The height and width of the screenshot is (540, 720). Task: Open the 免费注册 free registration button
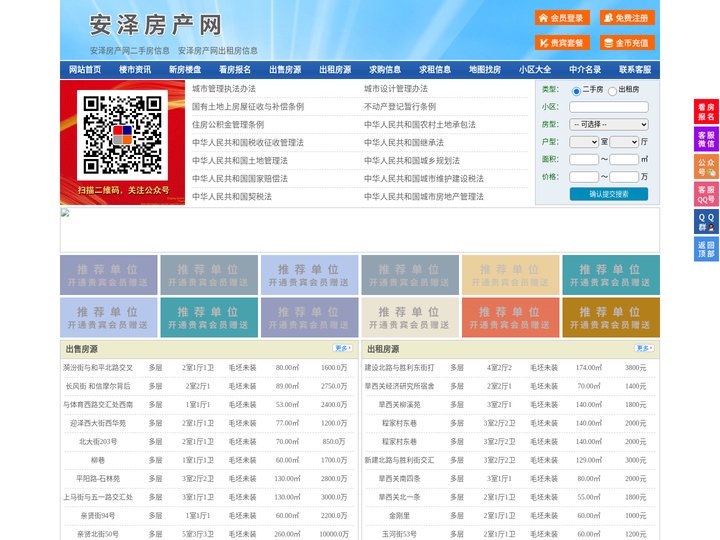click(627, 18)
